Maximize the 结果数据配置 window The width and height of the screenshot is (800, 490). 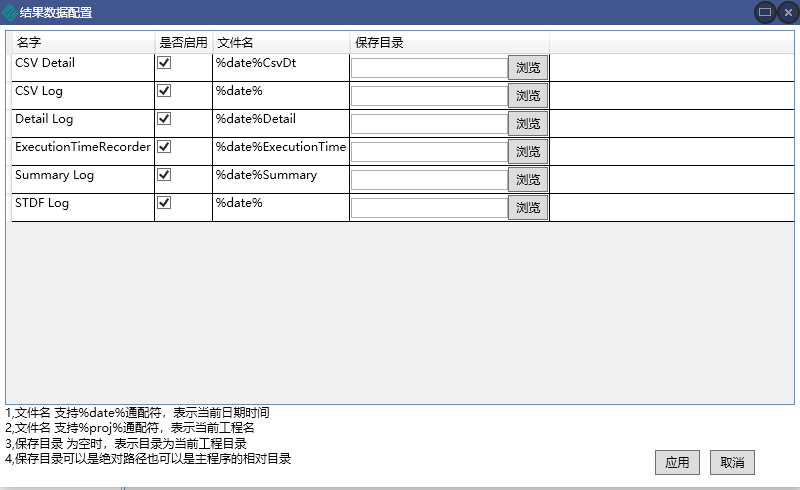click(765, 12)
